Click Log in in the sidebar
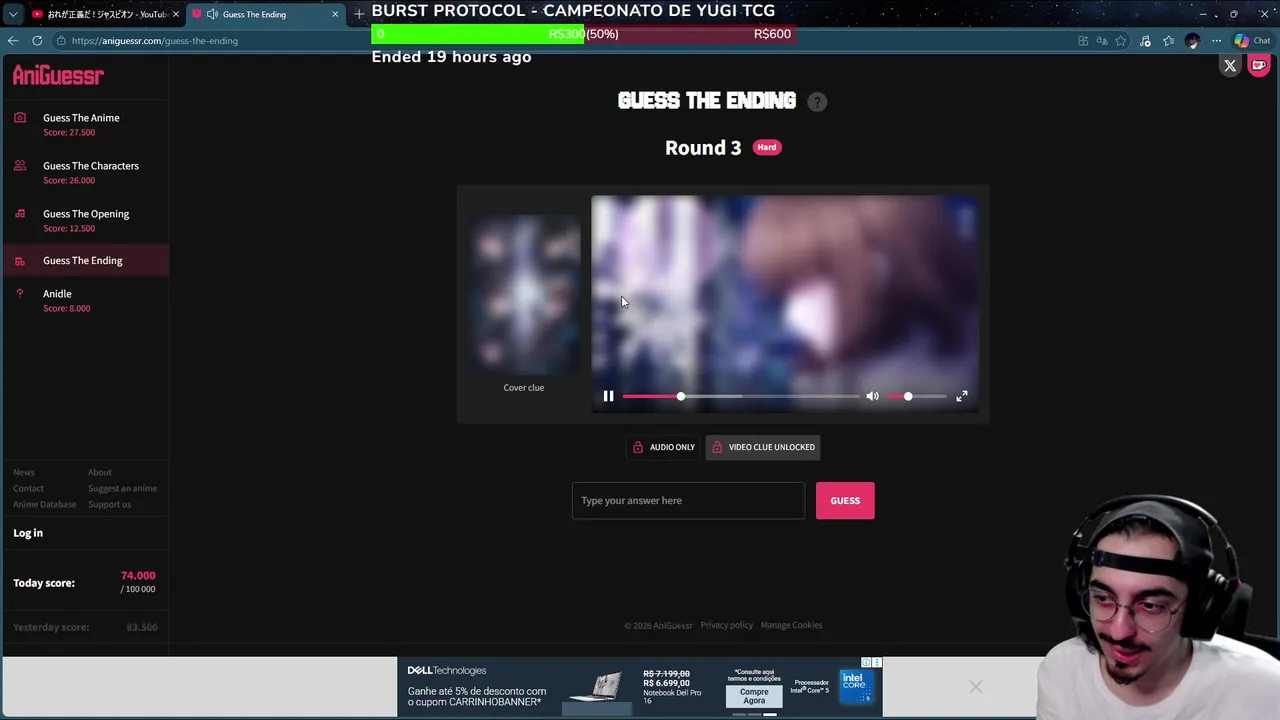 (x=28, y=533)
